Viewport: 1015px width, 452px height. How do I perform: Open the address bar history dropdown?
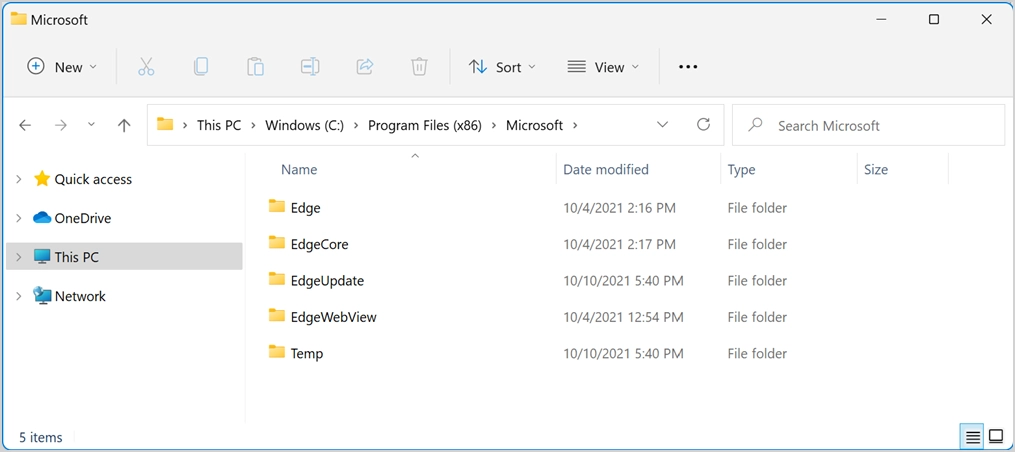(663, 125)
